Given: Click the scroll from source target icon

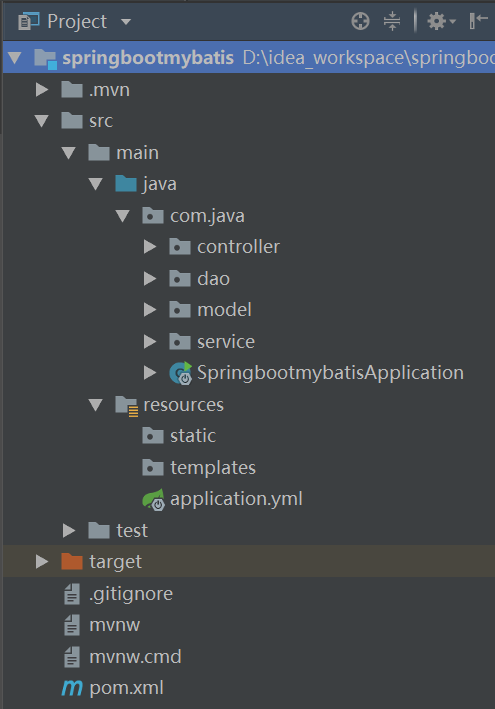Looking at the screenshot, I should coord(360,21).
